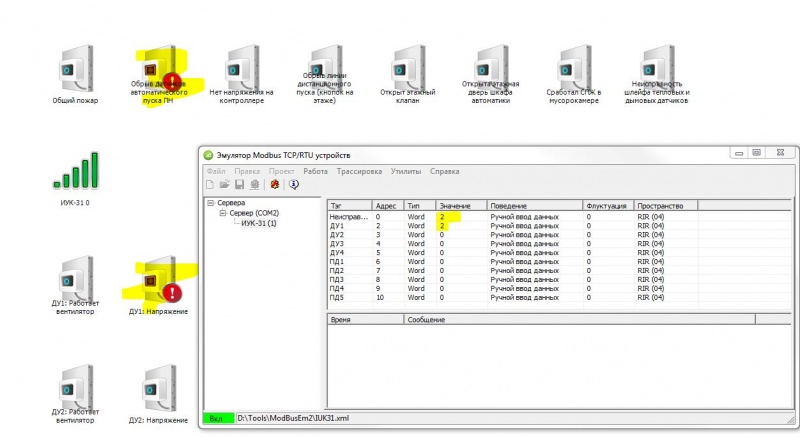The height and width of the screenshot is (438, 800).
Task: Open the 'Работа' menu
Action: (x=315, y=171)
